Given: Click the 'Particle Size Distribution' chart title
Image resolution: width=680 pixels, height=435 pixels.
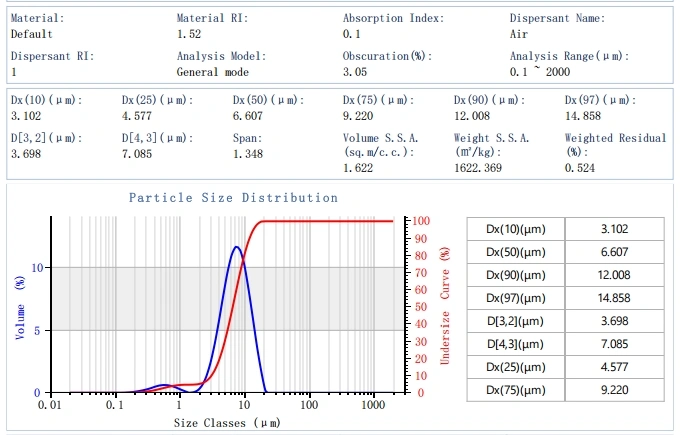Looking at the screenshot, I should click(233, 198).
